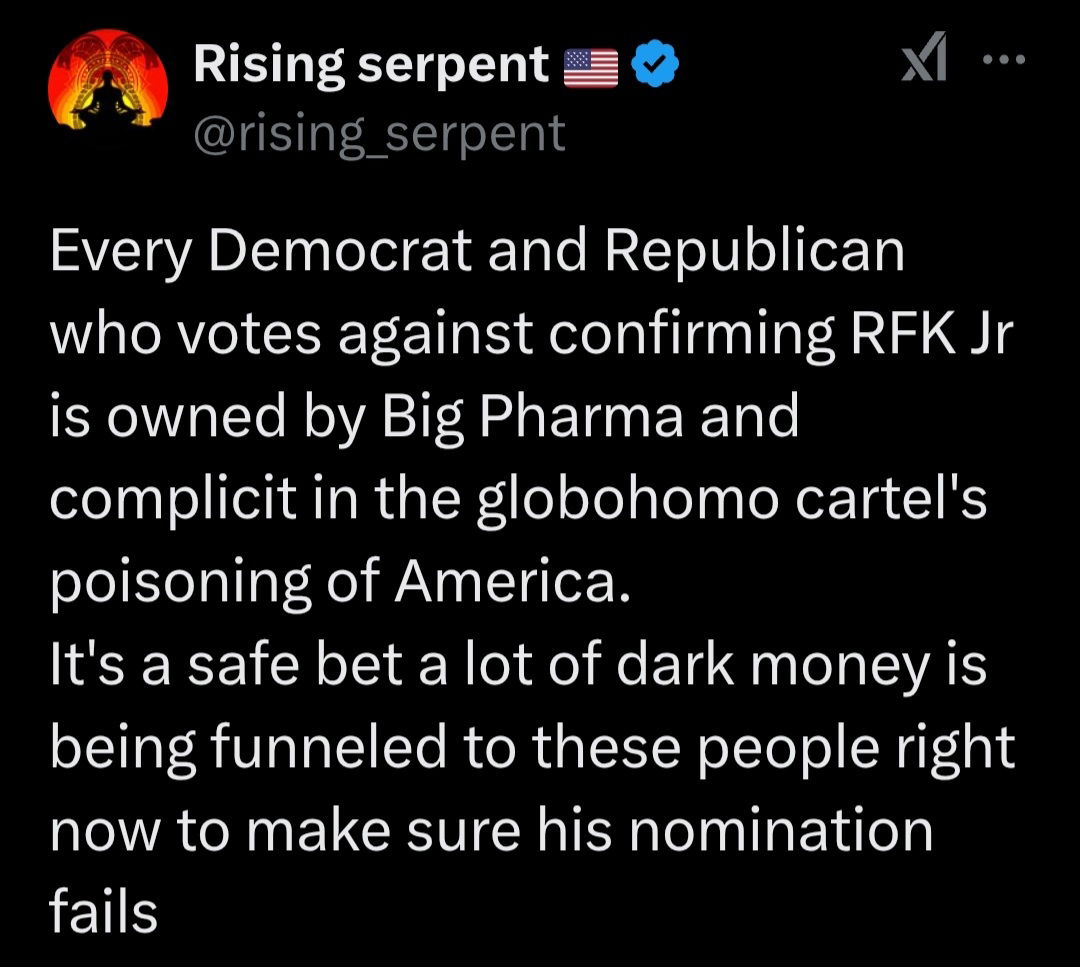Image resolution: width=1080 pixels, height=967 pixels.
Task: Click the final word "fails"
Action: click(103, 912)
